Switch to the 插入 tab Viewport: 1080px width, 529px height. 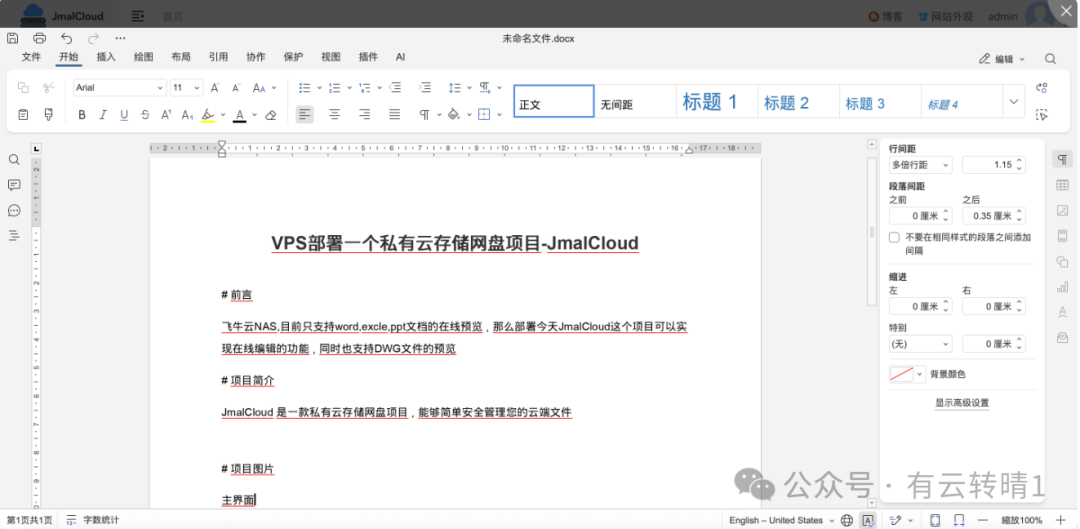[x=106, y=57]
